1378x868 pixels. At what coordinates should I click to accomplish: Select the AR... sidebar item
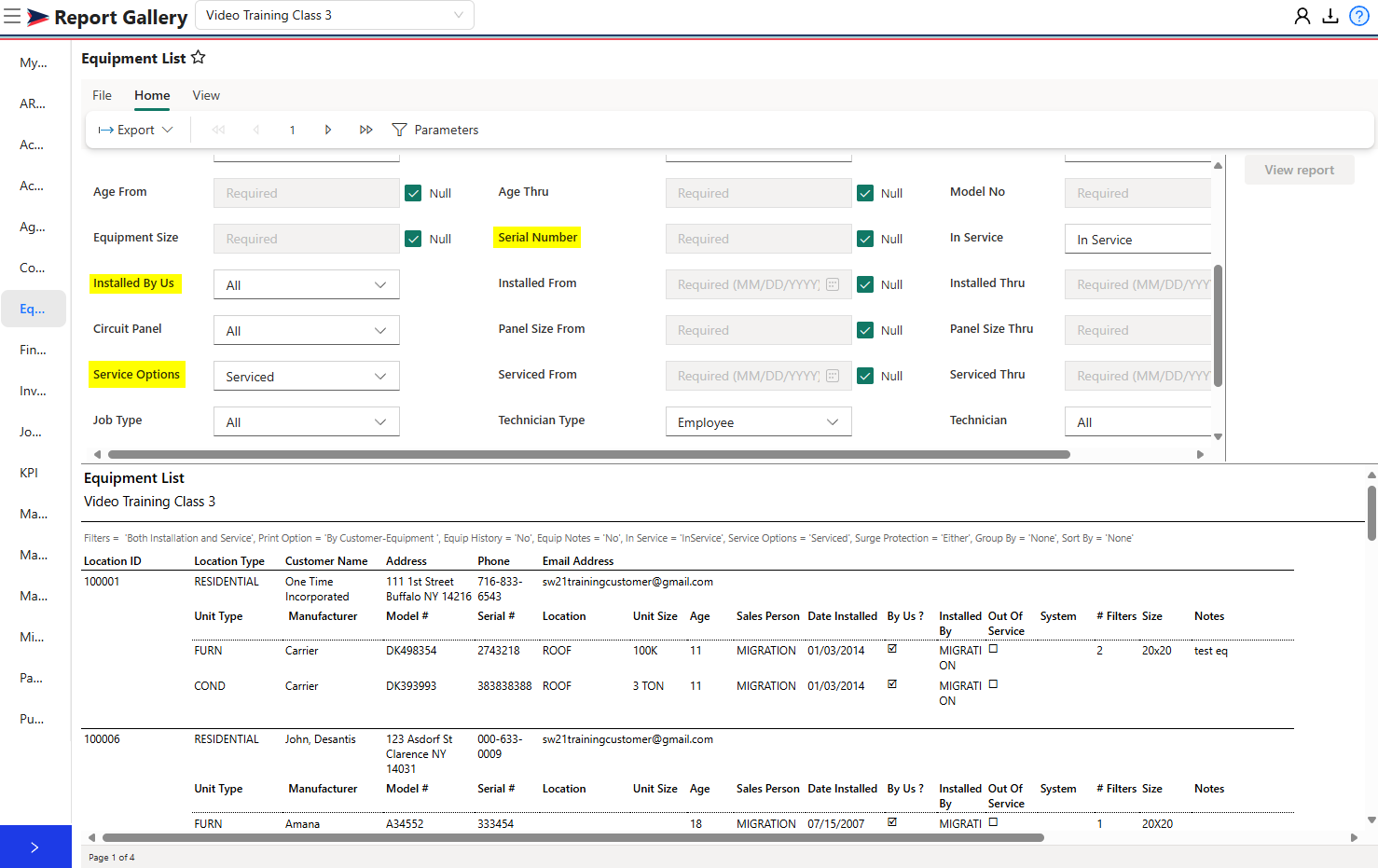click(x=34, y=103)
